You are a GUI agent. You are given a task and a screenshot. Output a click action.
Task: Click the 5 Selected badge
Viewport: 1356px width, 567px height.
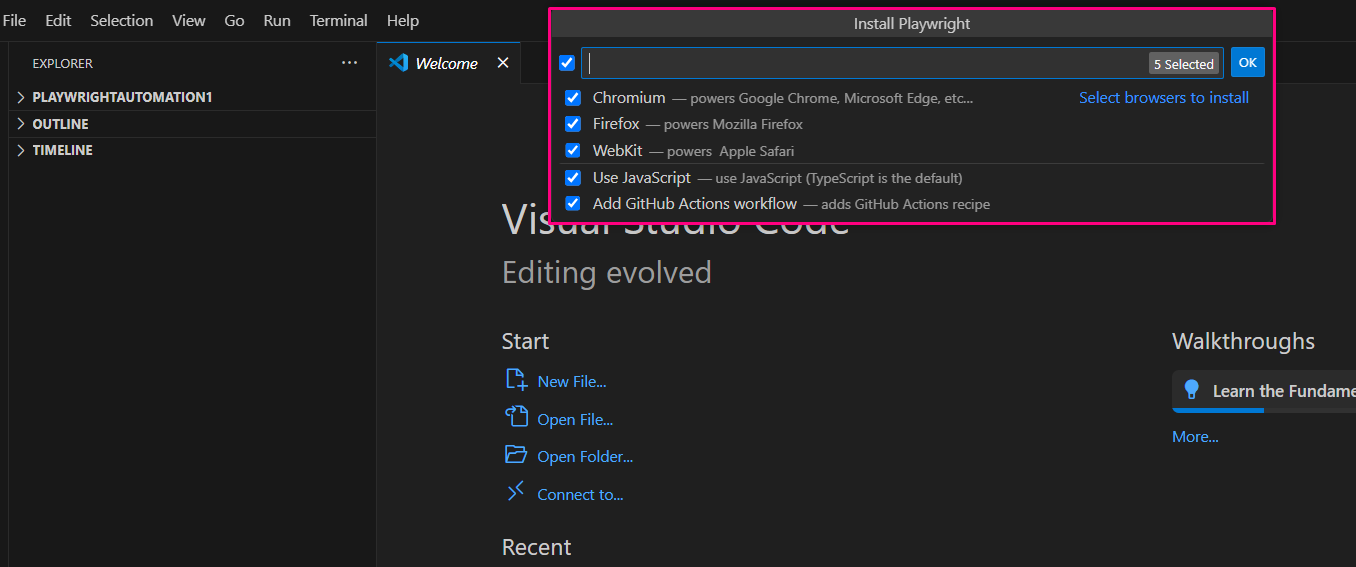pos(1184,64)
